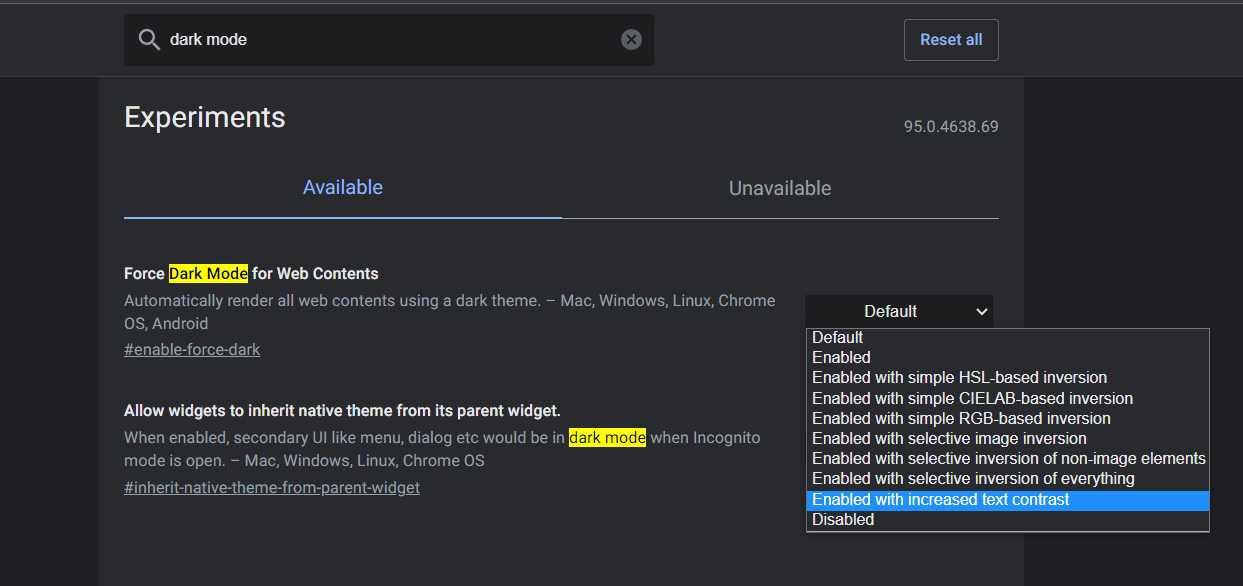This screenshot has width=1243, height=586.
Task: Click the Reset all button
Action: point(950,39)
